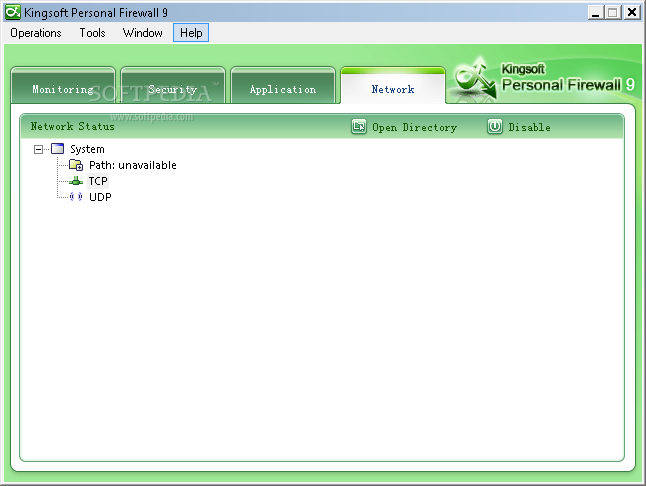The height and width of the screenshot is (486, 646).
Task: Select the UDP tree item
Action: [x=100, y=197]
